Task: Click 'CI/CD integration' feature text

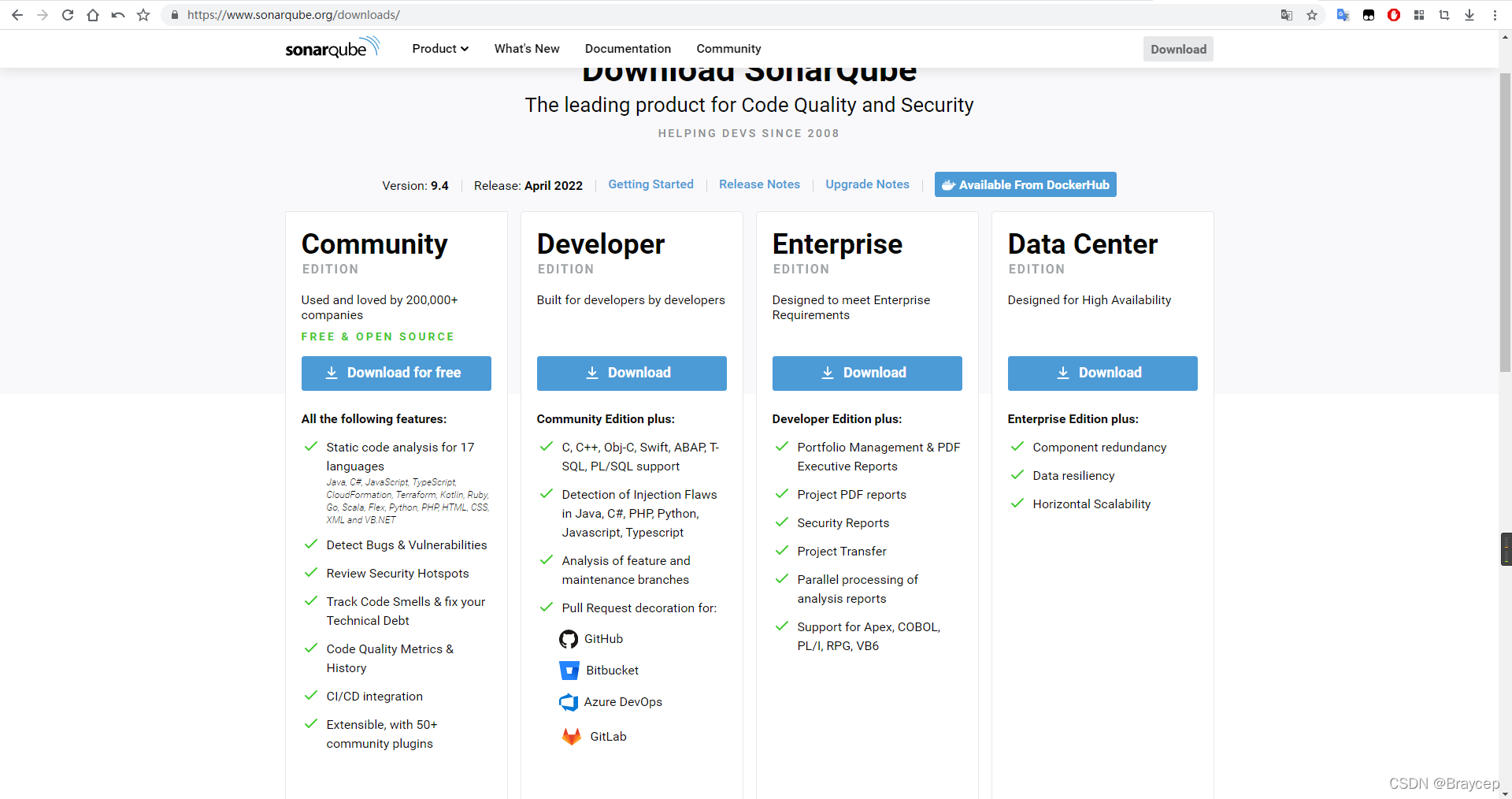Action: pyautogui.click(x=375, y=697)
